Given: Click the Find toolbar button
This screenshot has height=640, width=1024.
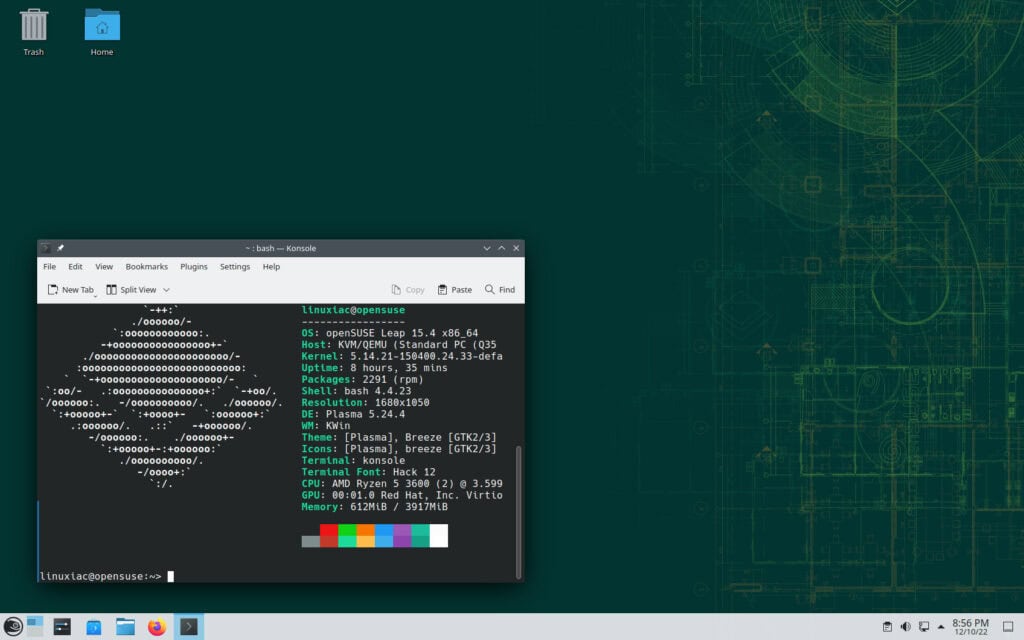Looking at the screenshot, I should (500, 289).
